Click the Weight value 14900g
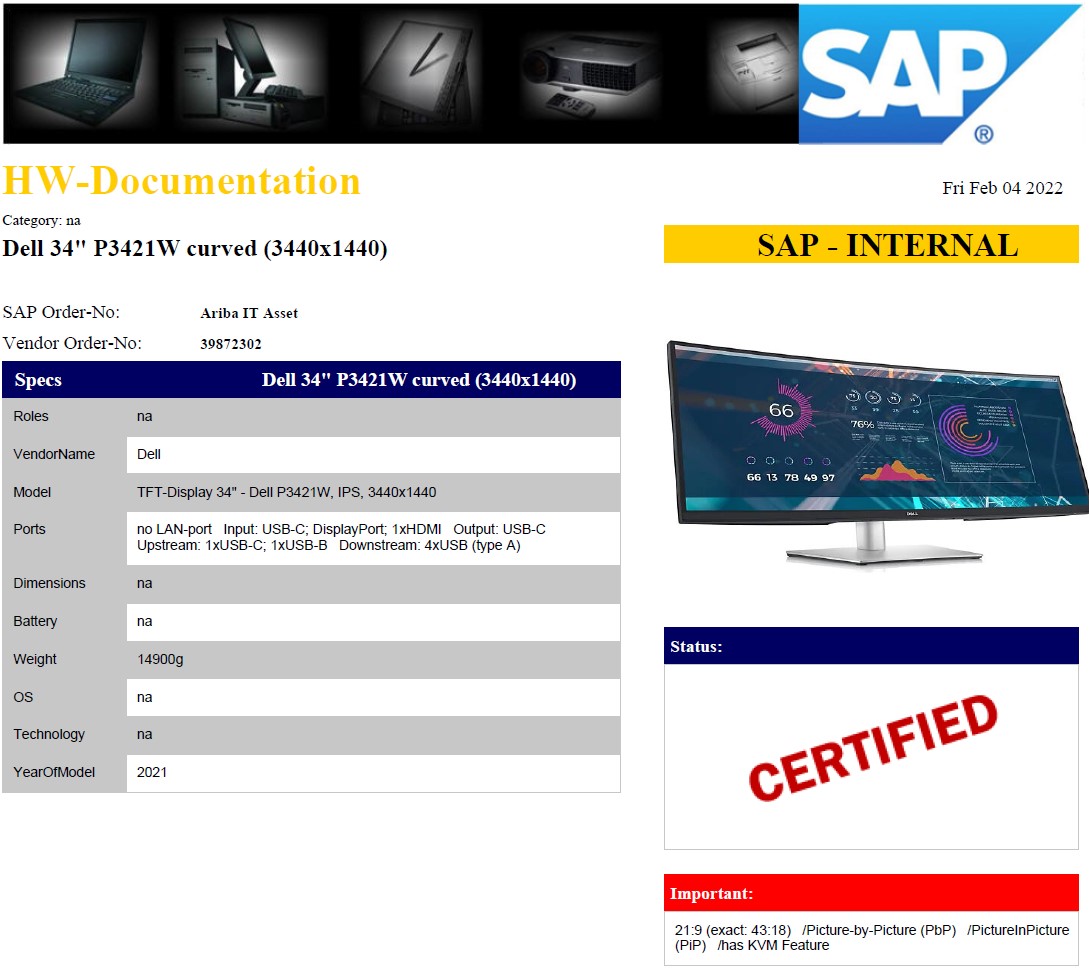 click(x=160, y=660)
